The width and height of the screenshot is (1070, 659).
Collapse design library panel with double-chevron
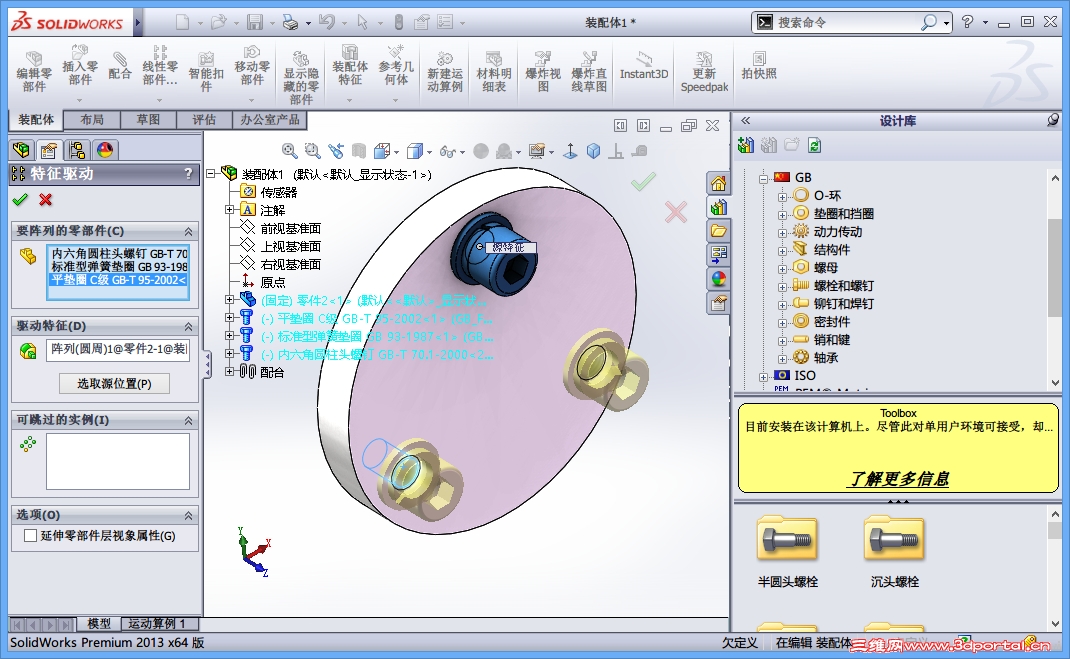pos(745,120)
